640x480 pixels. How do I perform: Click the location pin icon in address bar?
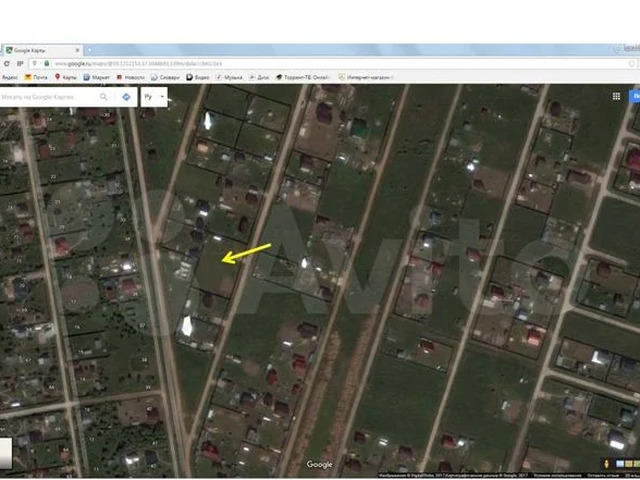(x=36, y=64)
